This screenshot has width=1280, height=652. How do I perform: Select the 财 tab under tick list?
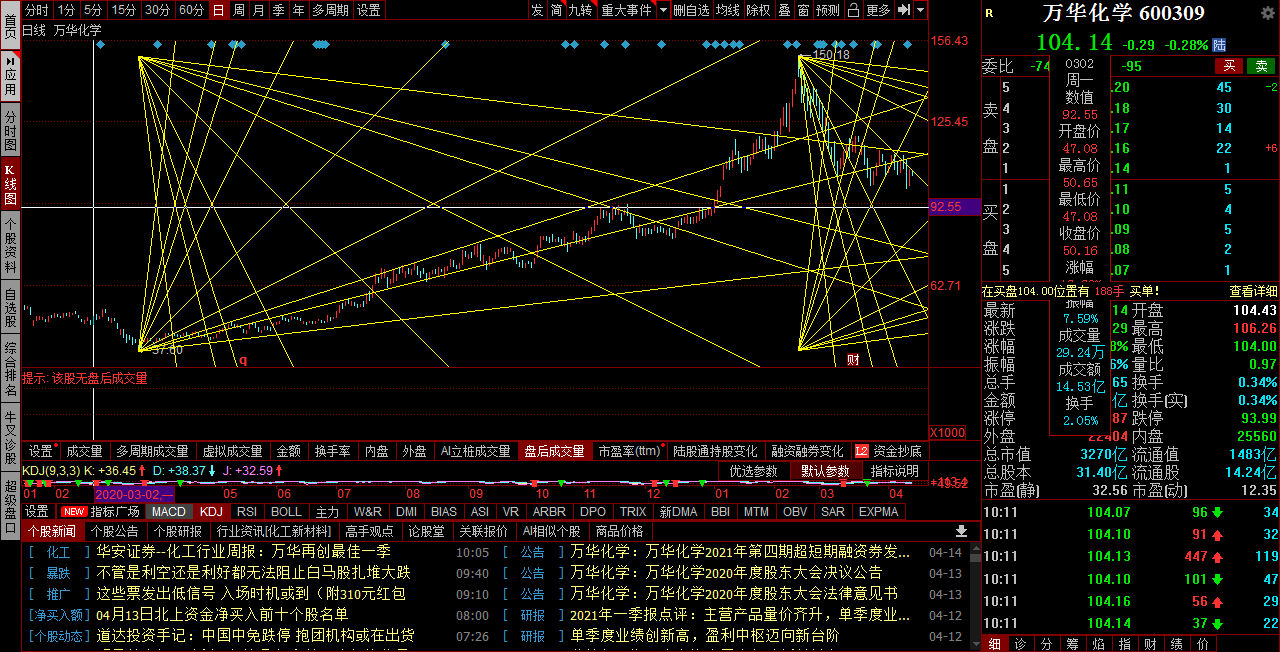[1150, 643]
